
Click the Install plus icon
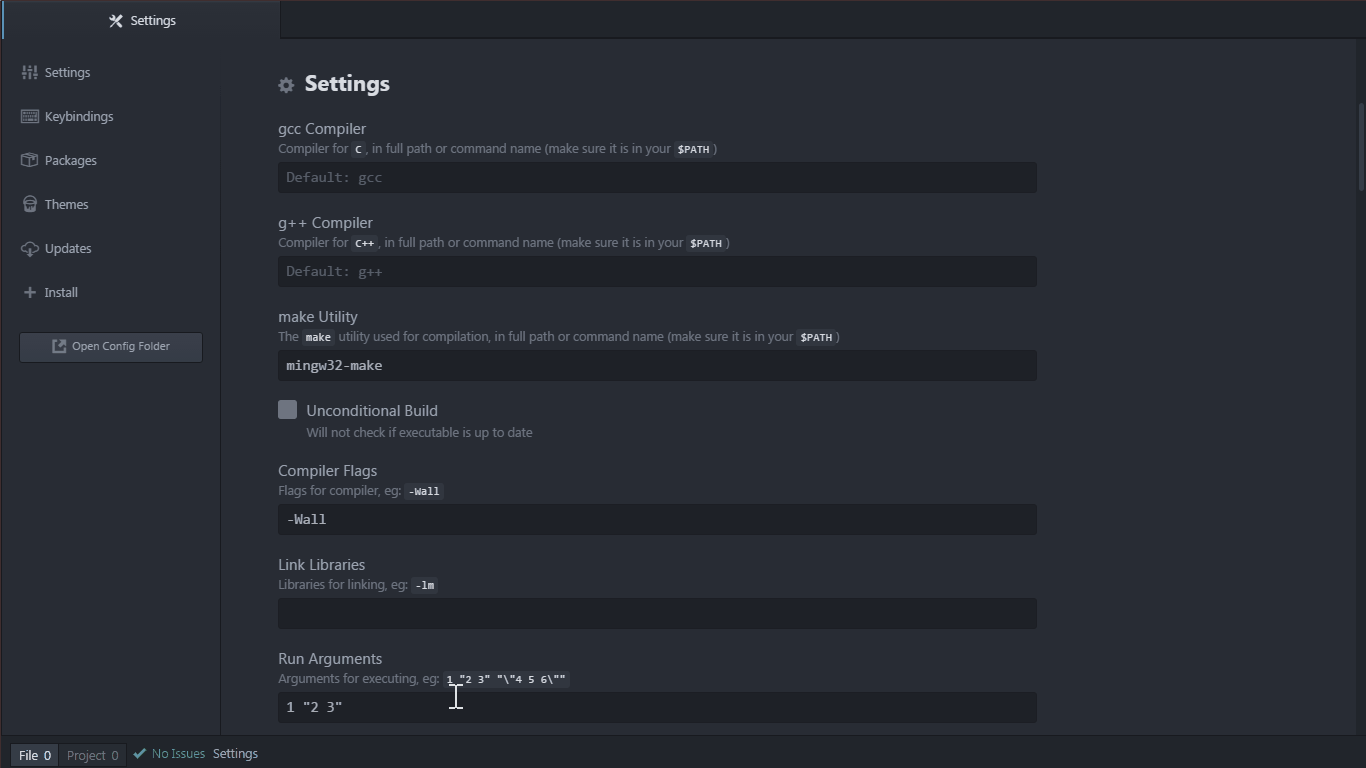(x=30, y=292)
